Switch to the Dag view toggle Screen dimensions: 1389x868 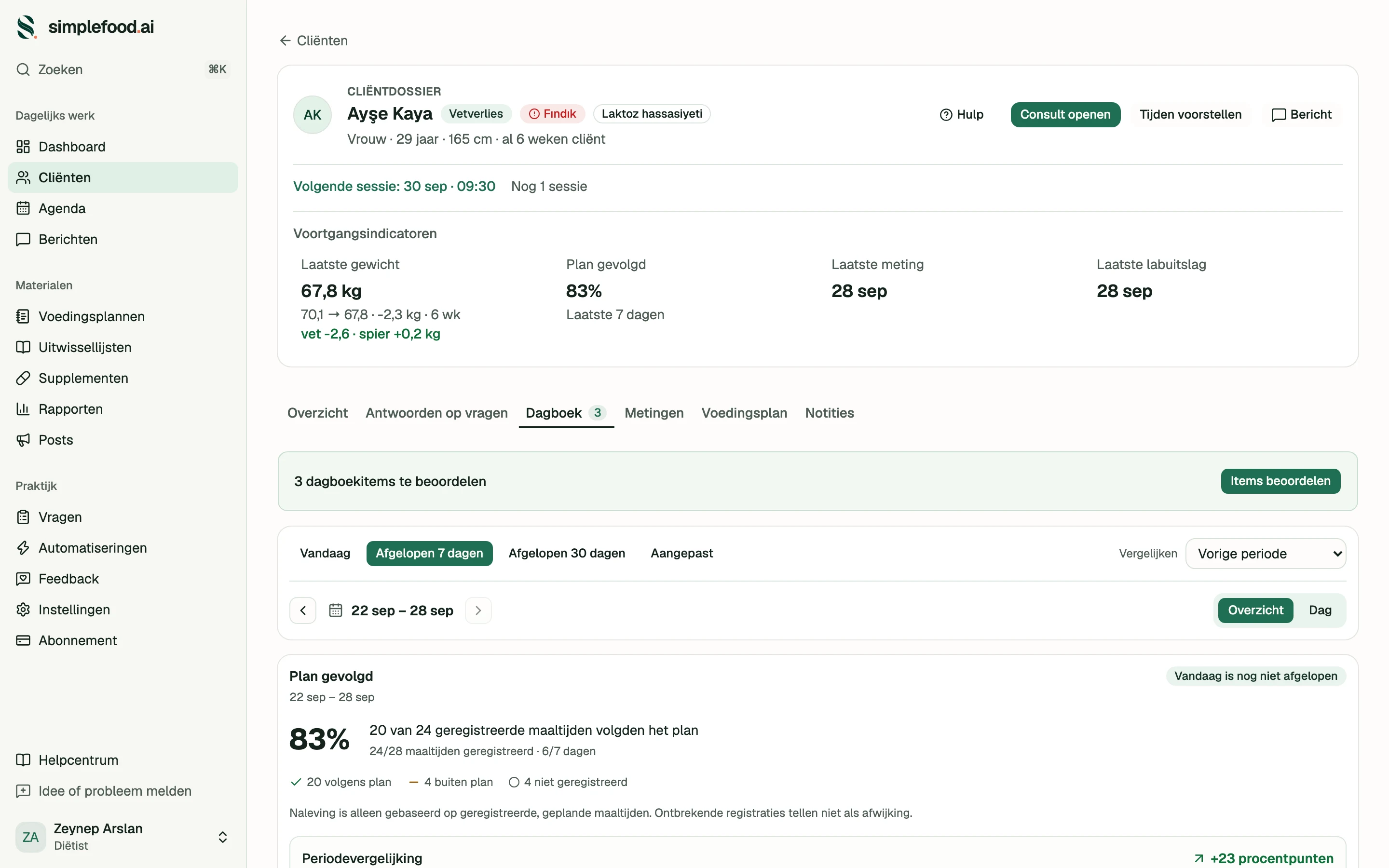[1320, 610]
